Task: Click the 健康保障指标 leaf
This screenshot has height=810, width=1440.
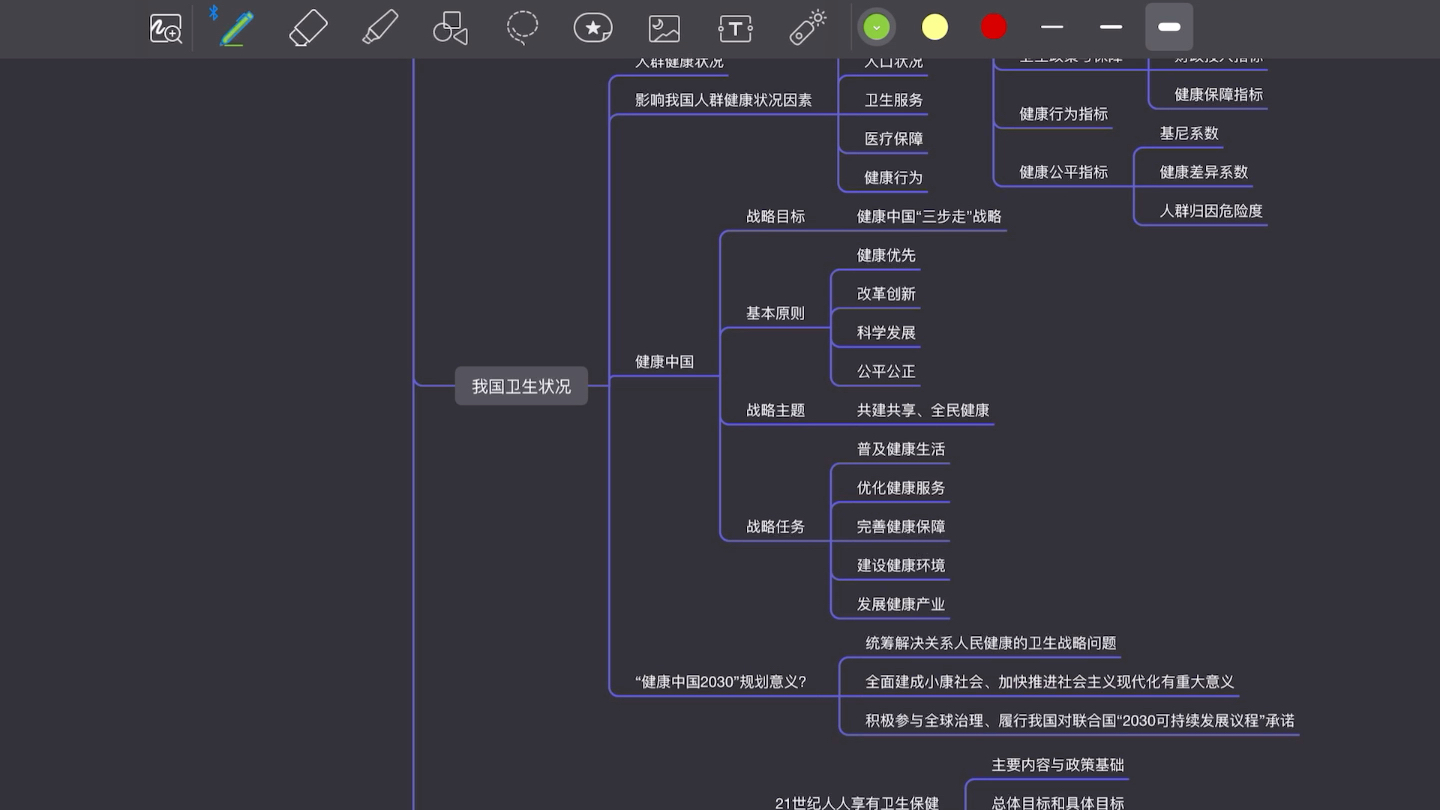Action: (1219, 94)
